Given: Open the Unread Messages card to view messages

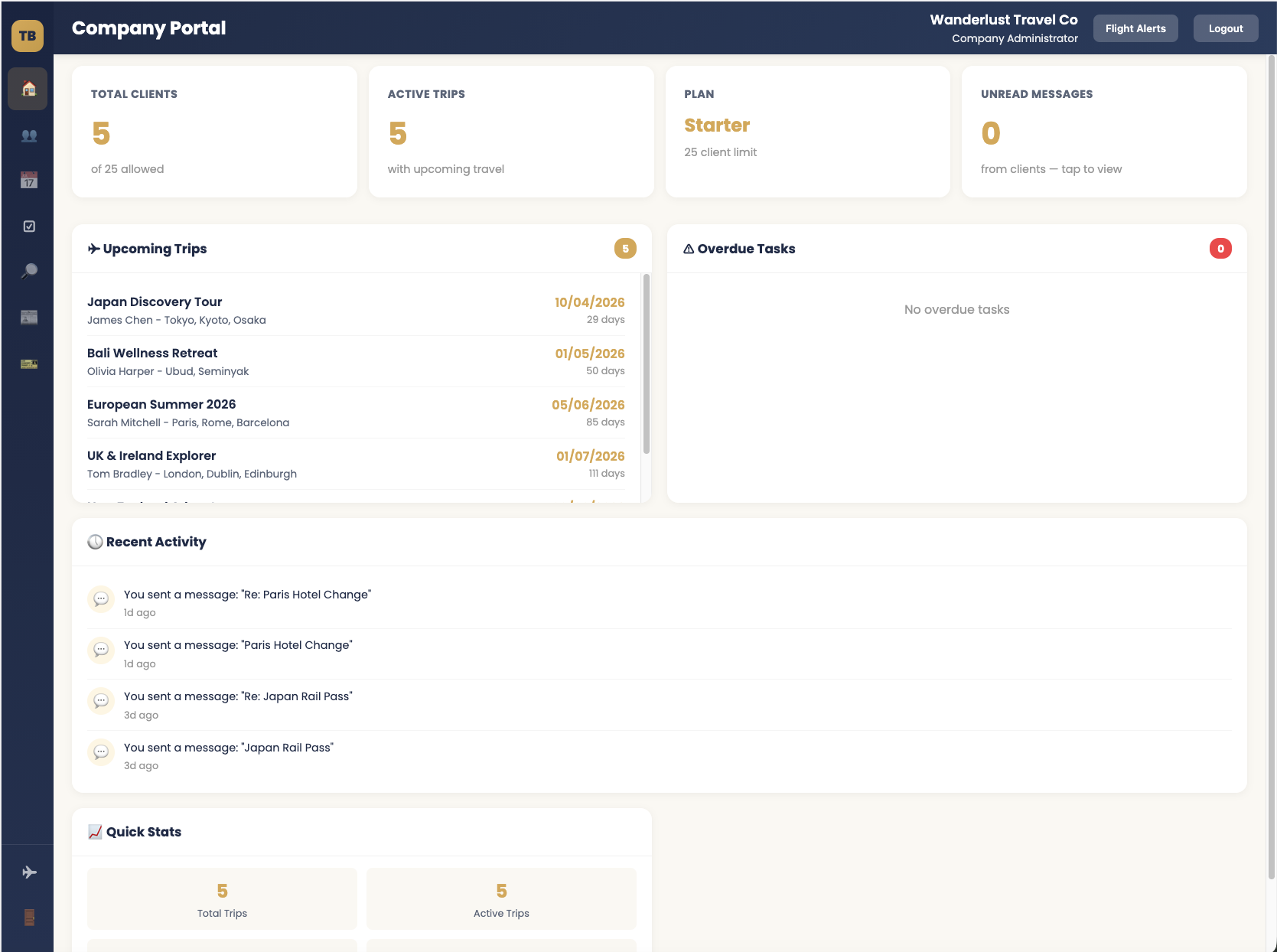Looking at the screenshot, I should [1103, 131].
